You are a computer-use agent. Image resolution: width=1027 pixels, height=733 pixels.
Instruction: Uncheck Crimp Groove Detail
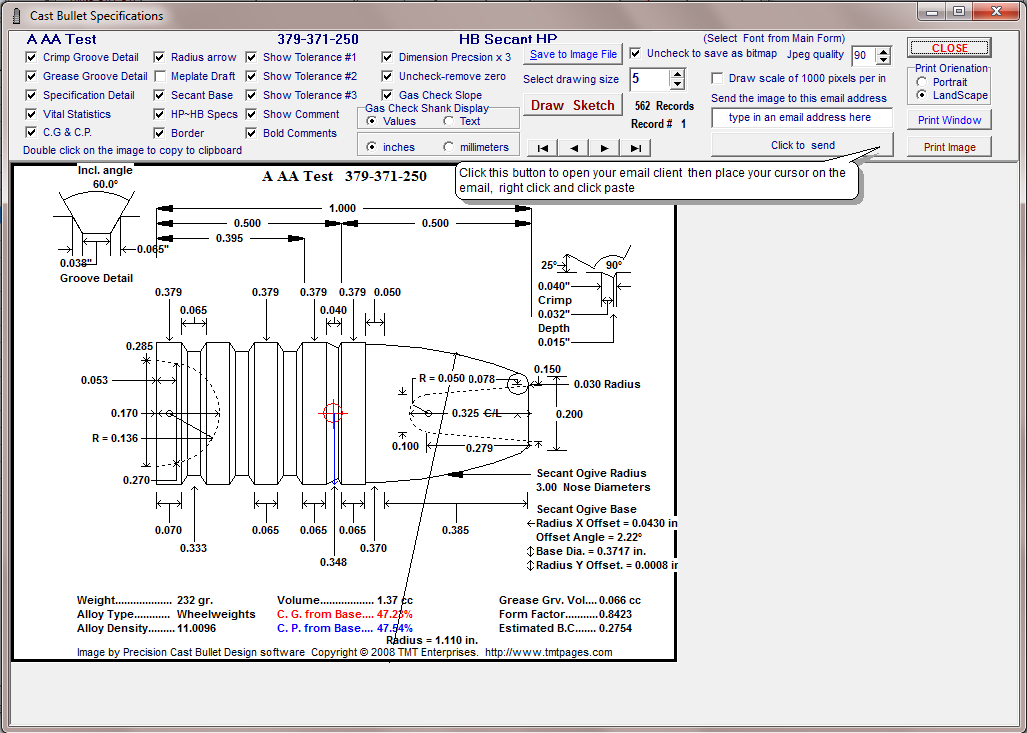coord(31,57)
